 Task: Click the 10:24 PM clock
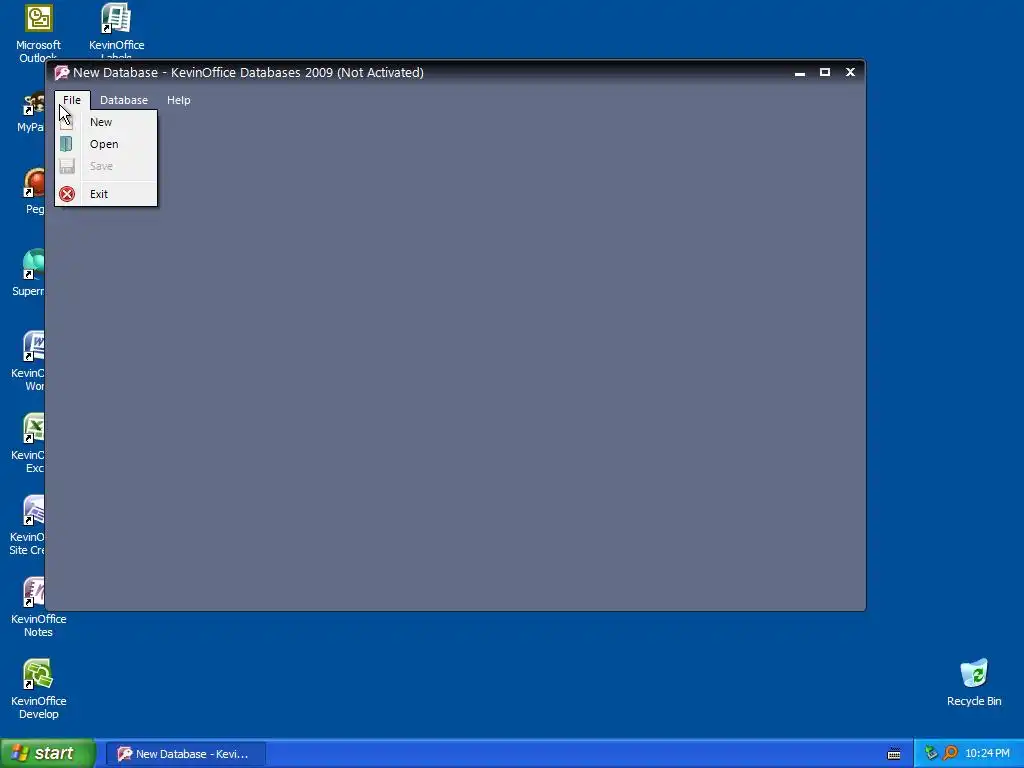(987, 754)
